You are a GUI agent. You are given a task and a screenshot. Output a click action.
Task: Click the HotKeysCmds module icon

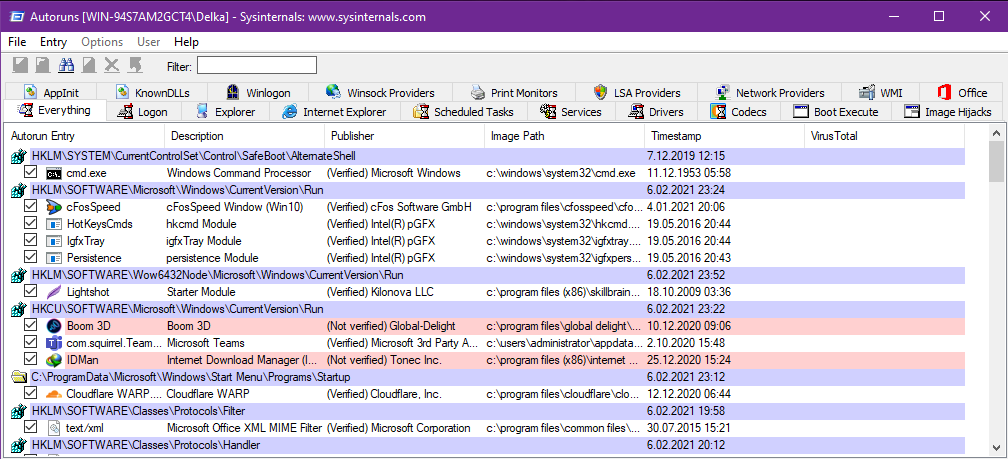(x=53, y=224)
